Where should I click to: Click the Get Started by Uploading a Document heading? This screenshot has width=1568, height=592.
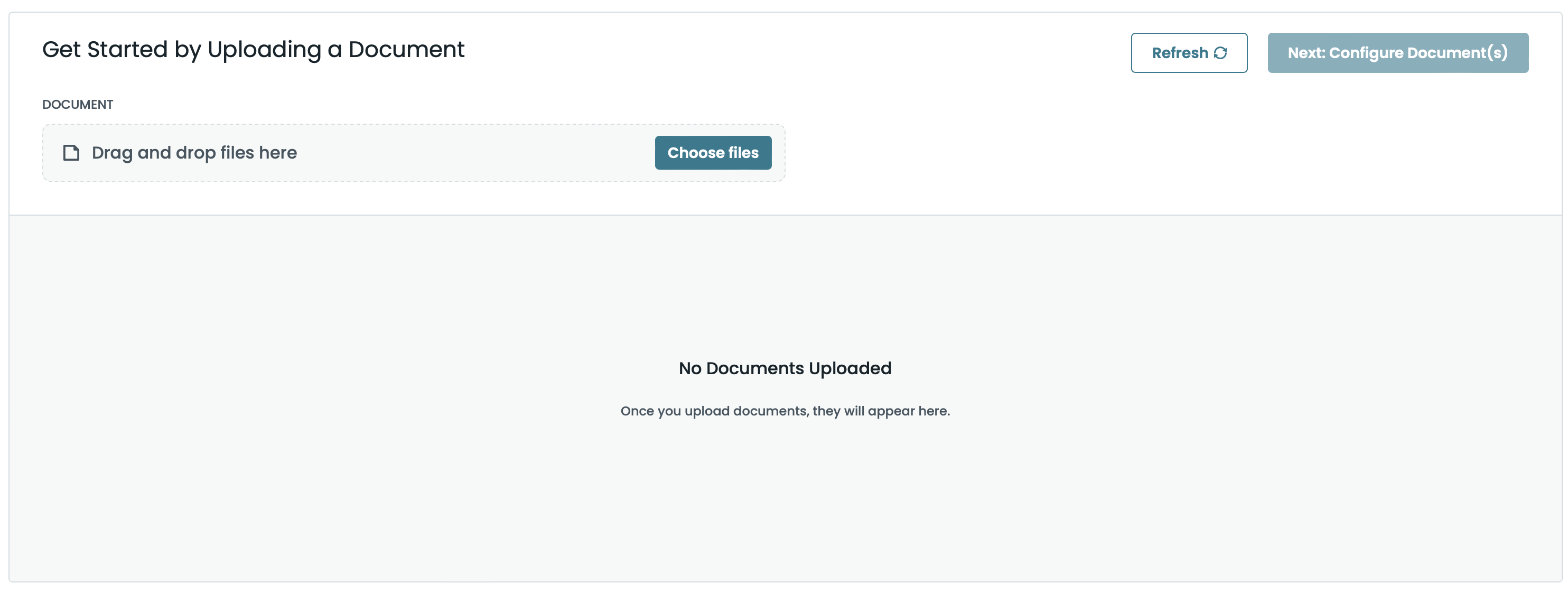click(x=253, y=49)
